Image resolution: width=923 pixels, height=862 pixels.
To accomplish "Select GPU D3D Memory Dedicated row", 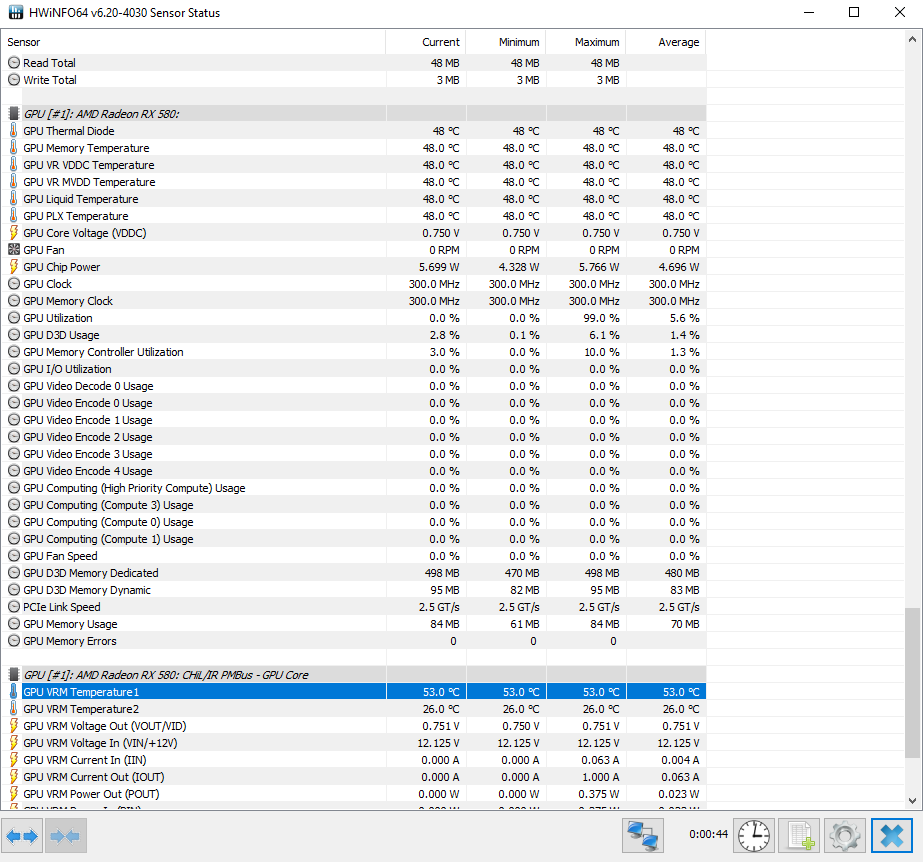I will 353,573.
